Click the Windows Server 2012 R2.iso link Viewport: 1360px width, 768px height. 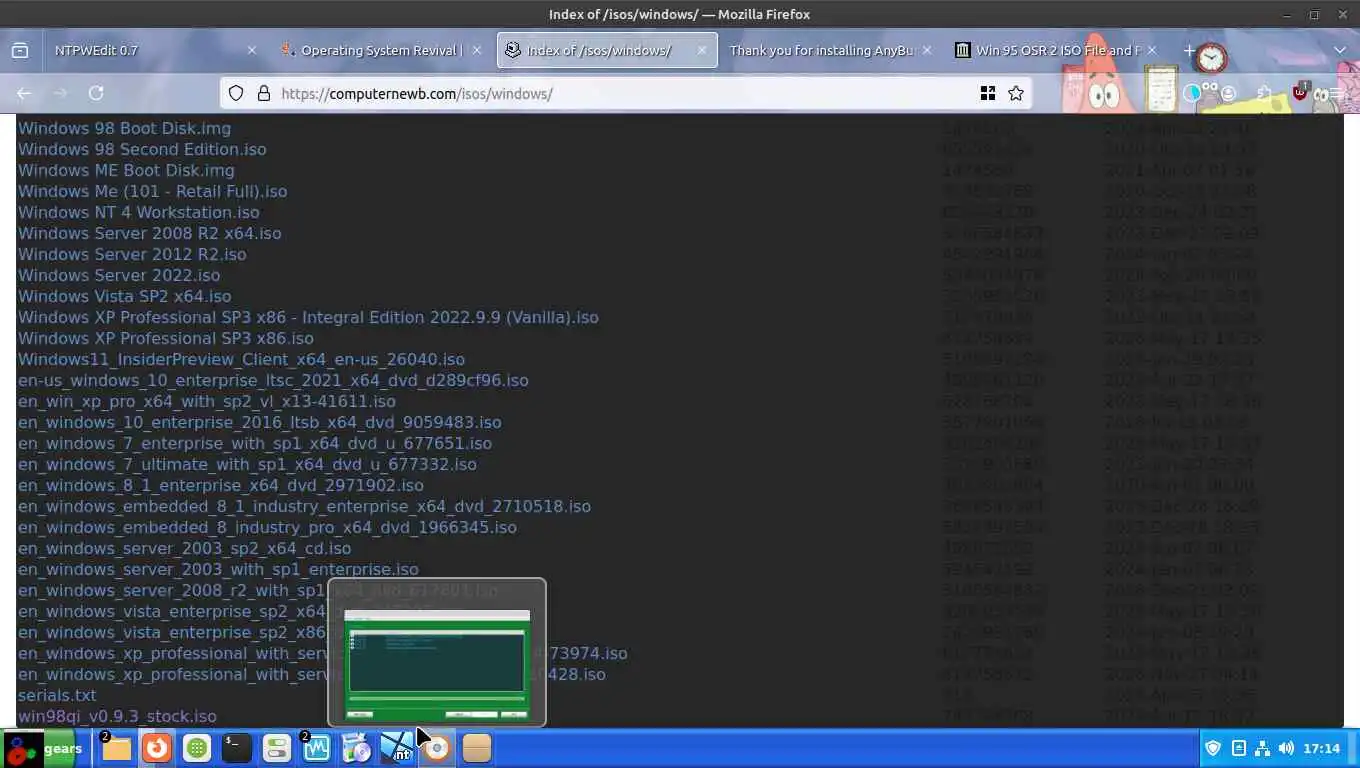pyautogui.click(x=132, y=254)
